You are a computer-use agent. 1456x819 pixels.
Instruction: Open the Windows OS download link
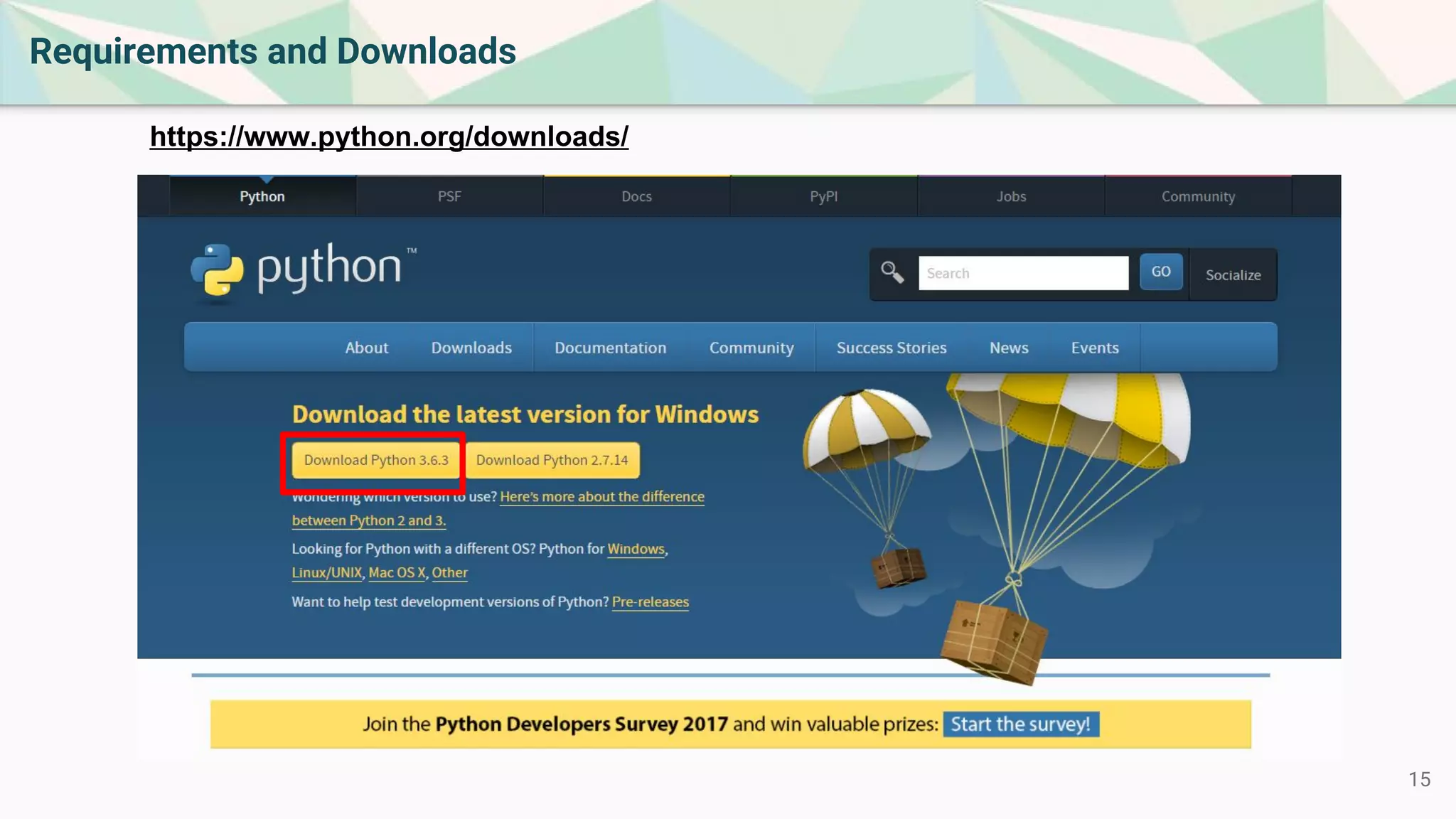point(636,549)
